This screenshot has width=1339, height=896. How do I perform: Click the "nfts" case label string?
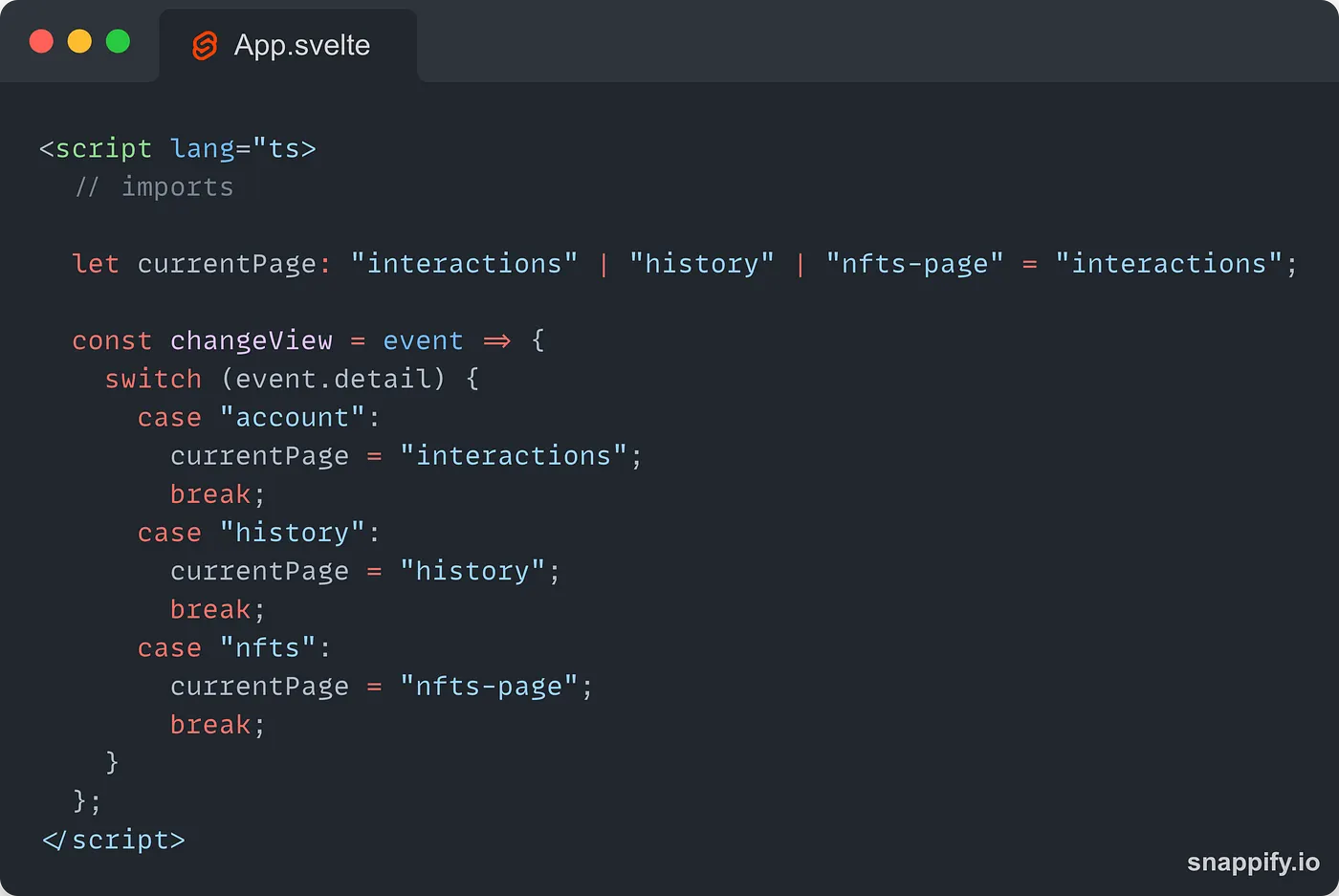[x=267, y=647]
